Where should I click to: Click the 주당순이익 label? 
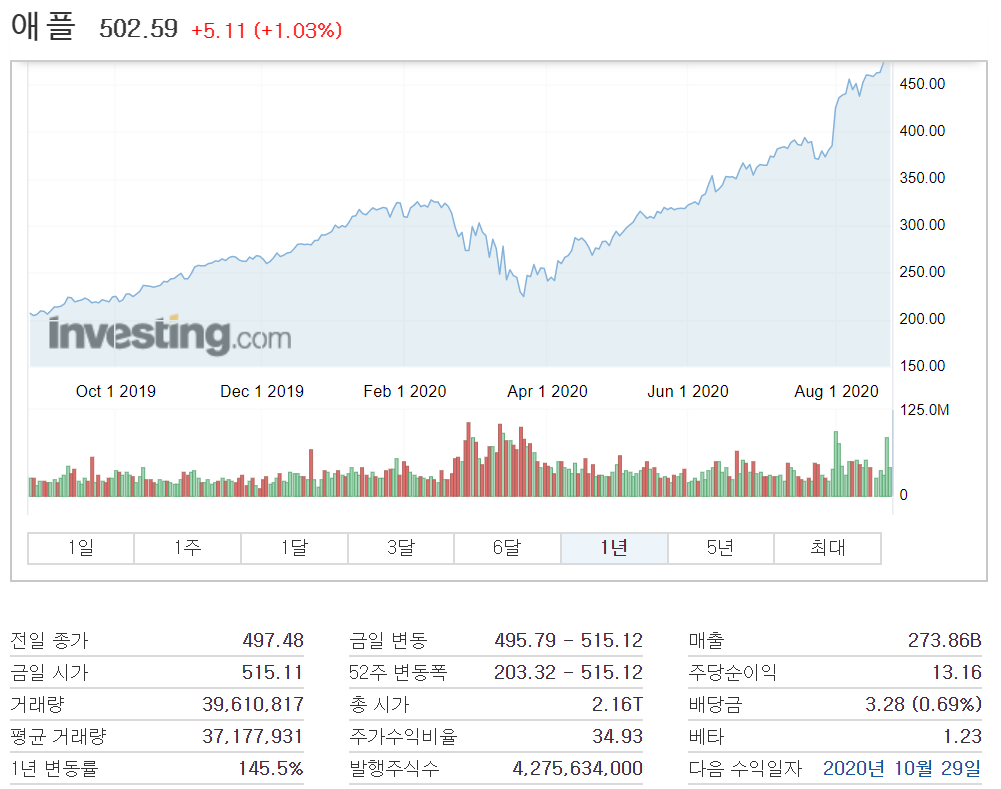coord(732,672)
